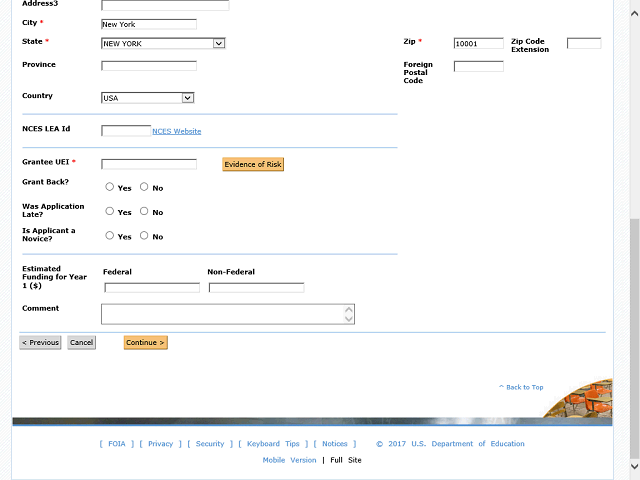Focus the Zip Code Extension field
The width and height of the screenshot is (640, 480).
pos(584,43)
